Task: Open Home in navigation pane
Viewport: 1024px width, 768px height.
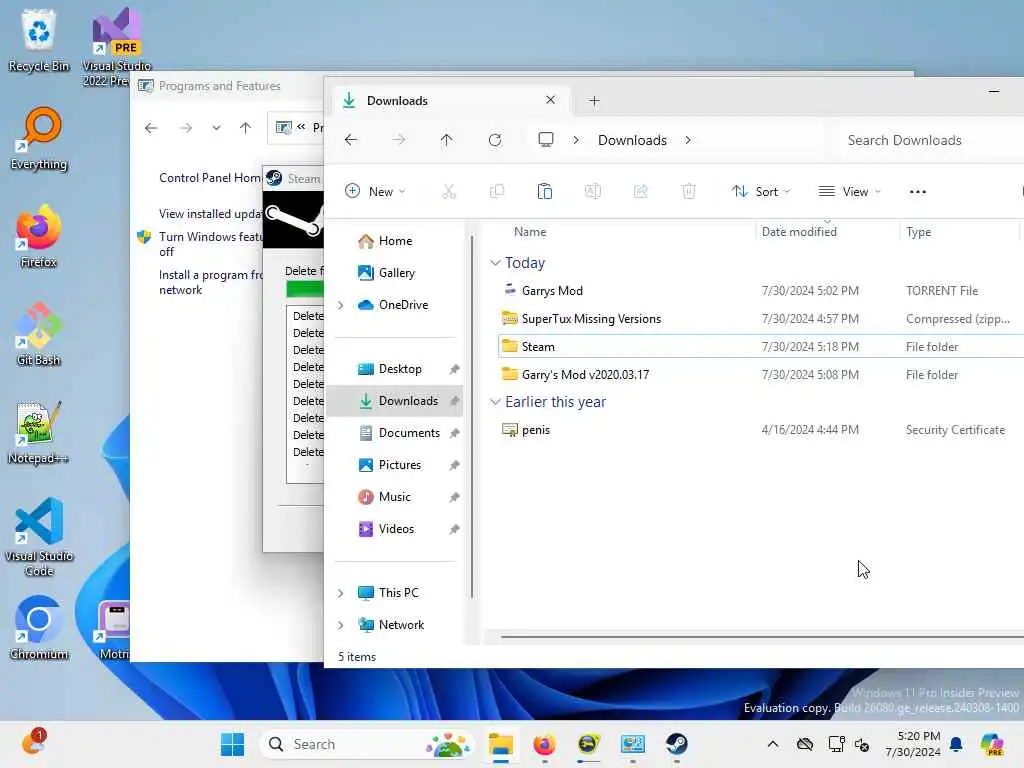Action: (385, 241)
